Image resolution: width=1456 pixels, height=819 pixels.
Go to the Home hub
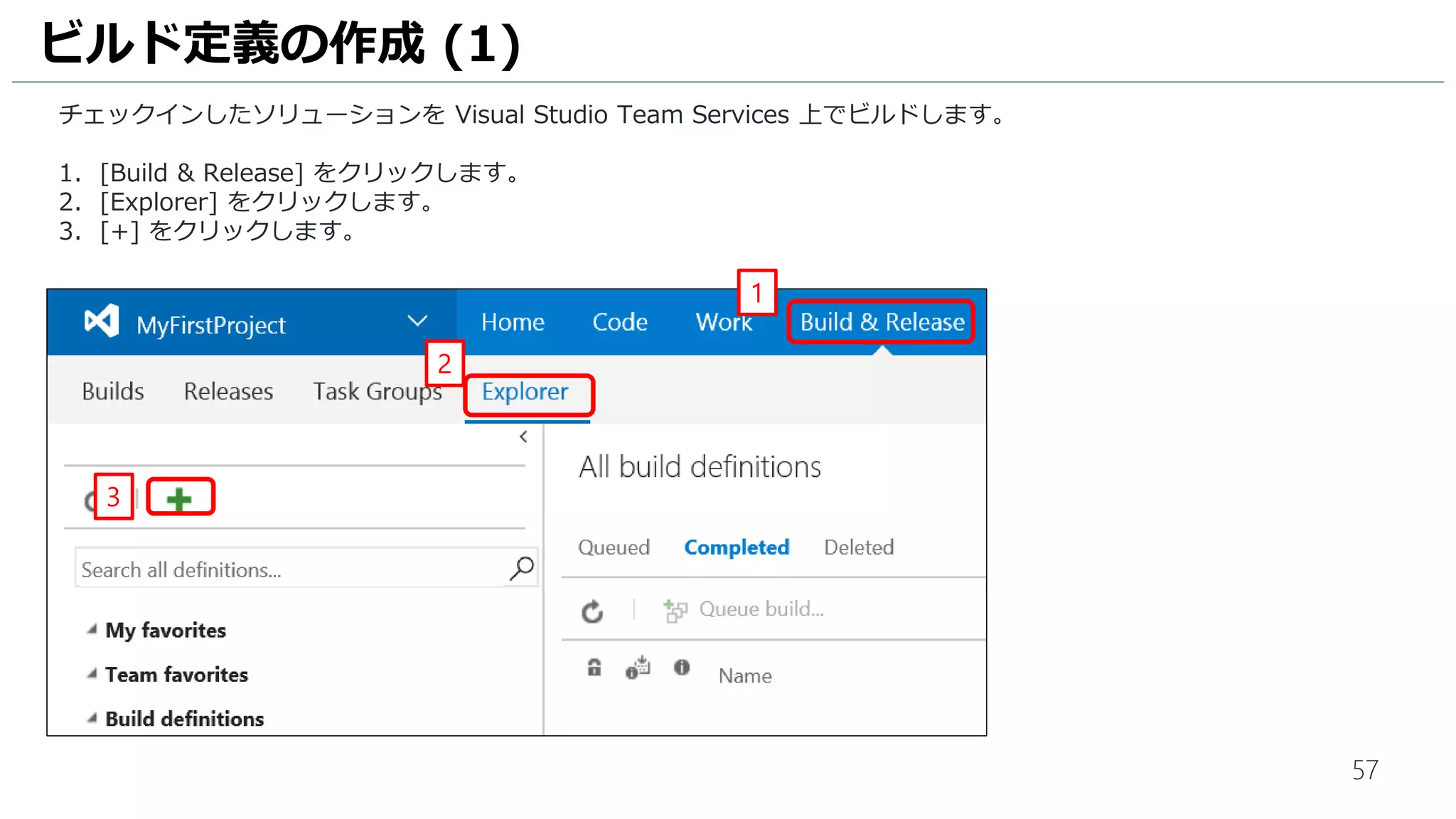(513, 322)
